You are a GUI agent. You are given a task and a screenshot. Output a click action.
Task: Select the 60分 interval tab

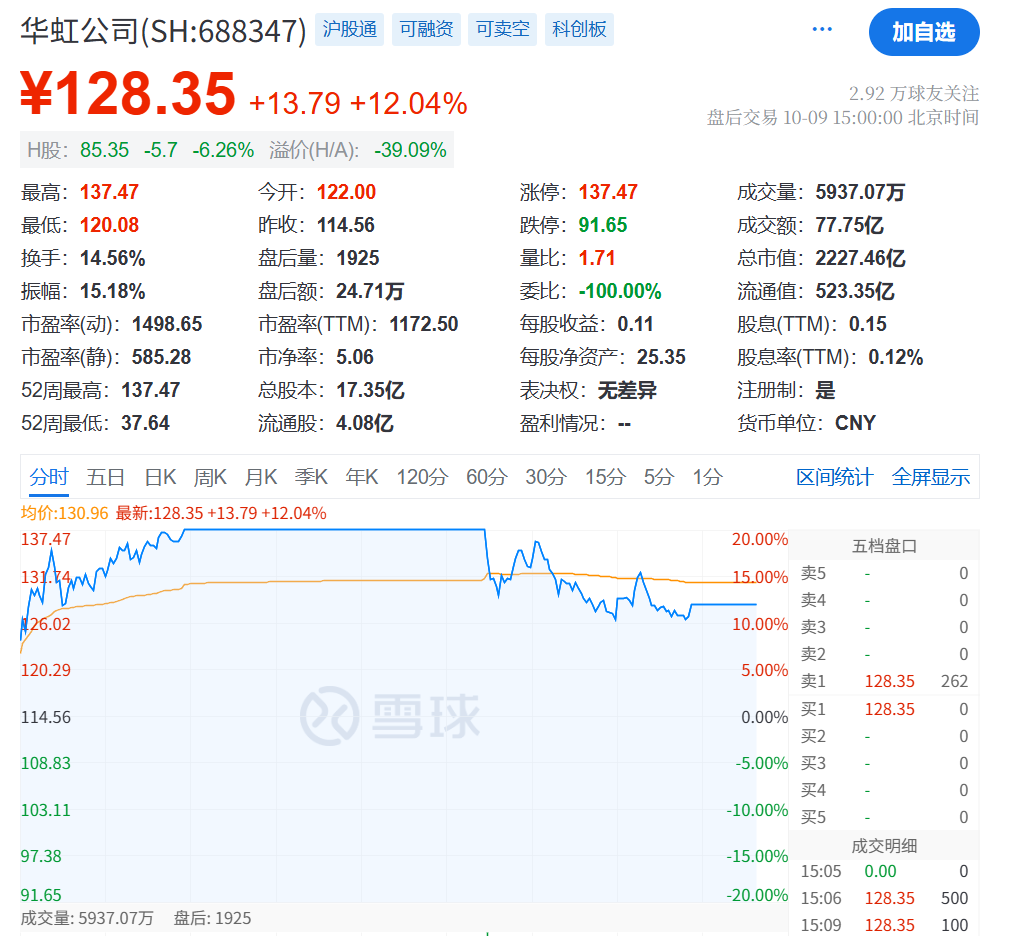coord(487,477)
